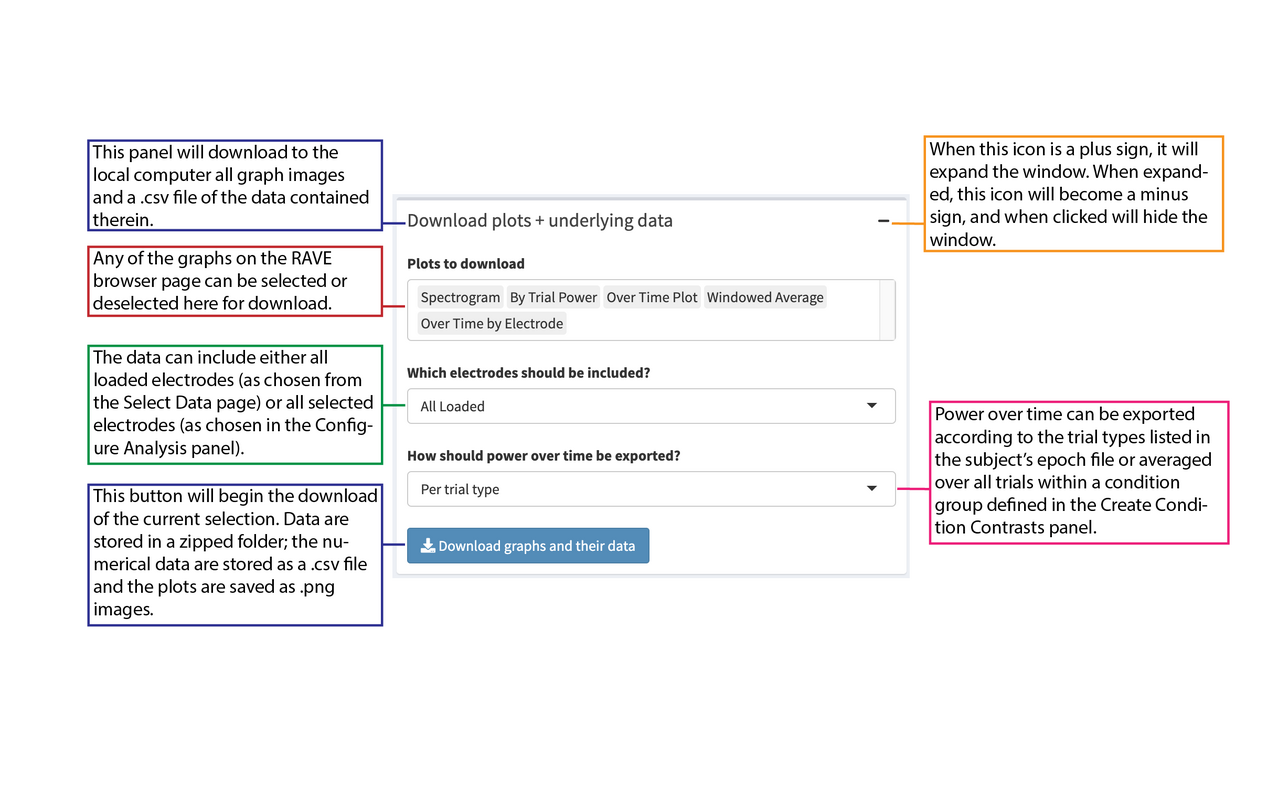1278x810 pixels.
Task: Select the By Trial Power plot option
Action: tap(553, 297)
